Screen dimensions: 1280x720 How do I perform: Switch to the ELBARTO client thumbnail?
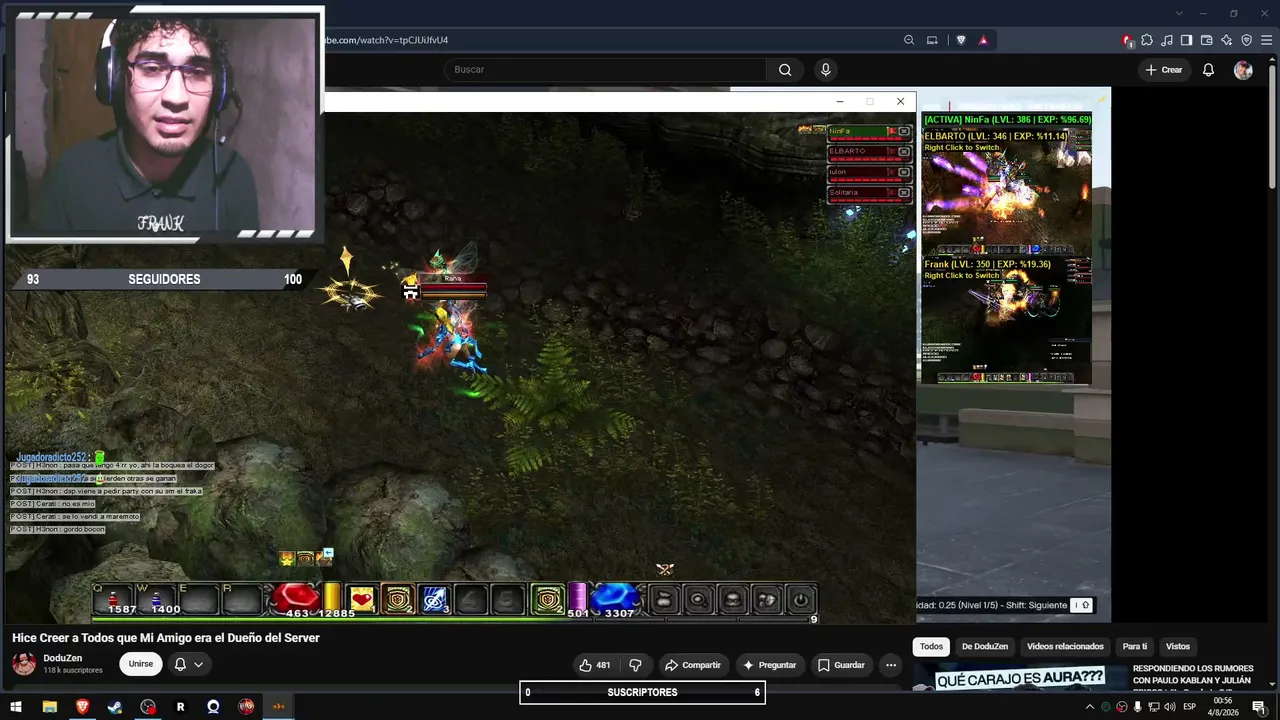coord(1006,191)
